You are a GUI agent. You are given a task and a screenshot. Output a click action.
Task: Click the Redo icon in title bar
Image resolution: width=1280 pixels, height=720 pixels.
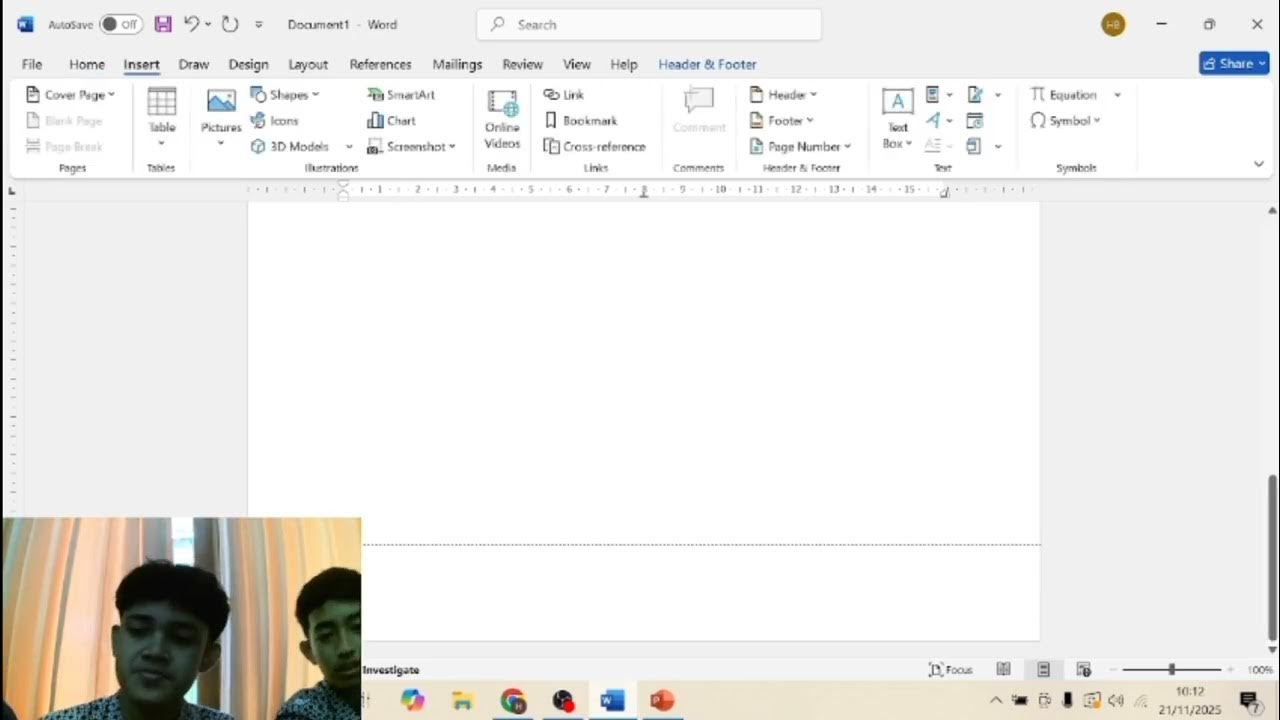(230, 24)
